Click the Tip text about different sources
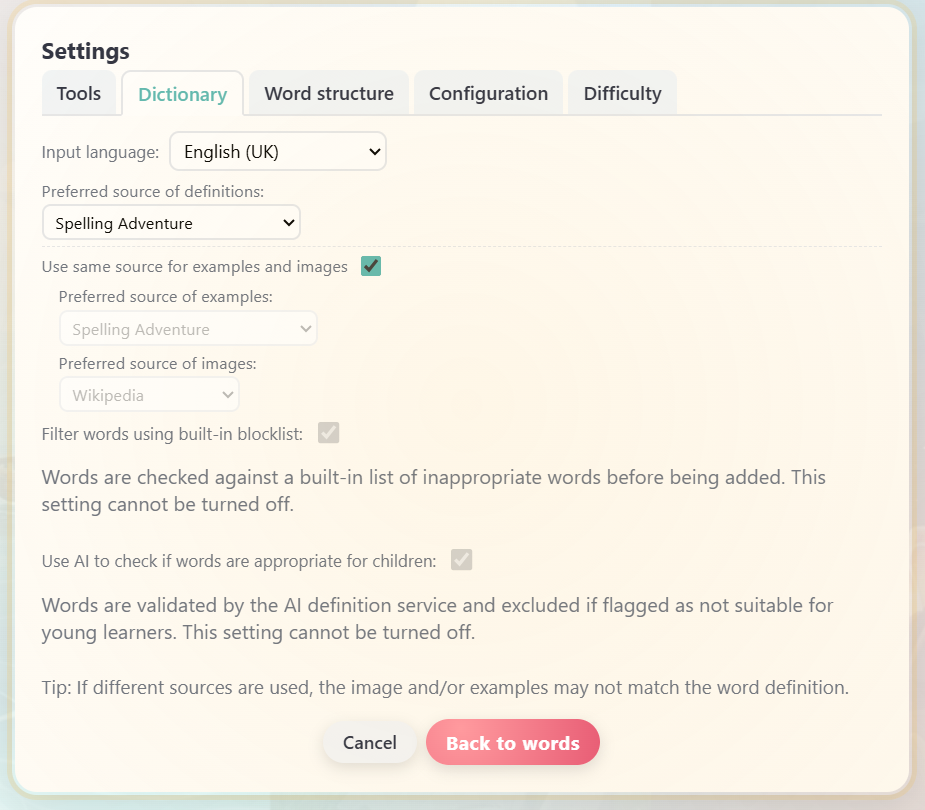The width and height of the screenshot is (925, 810). point(445,687)
